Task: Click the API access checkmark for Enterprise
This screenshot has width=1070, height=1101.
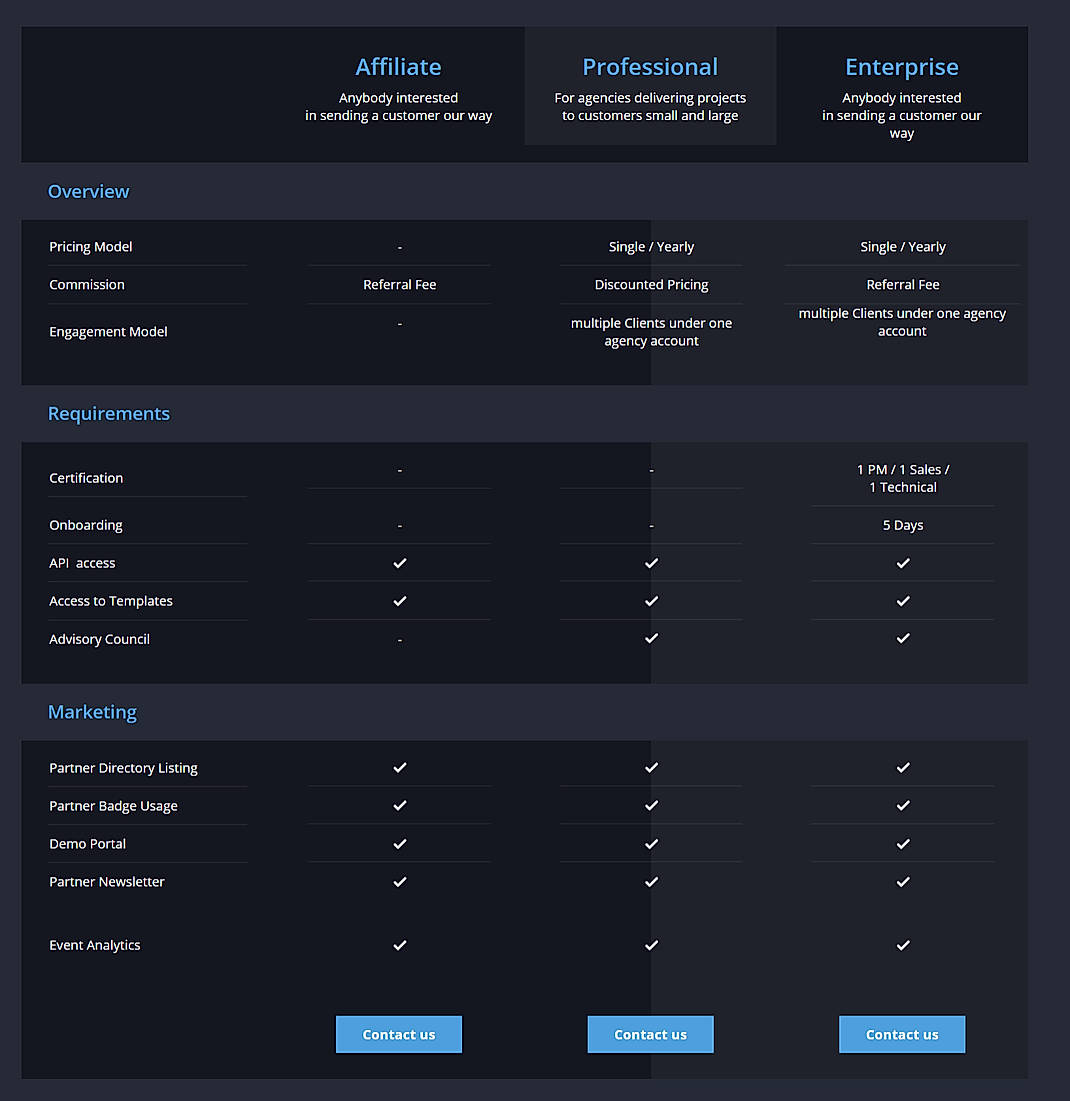Action: (903, 563)
